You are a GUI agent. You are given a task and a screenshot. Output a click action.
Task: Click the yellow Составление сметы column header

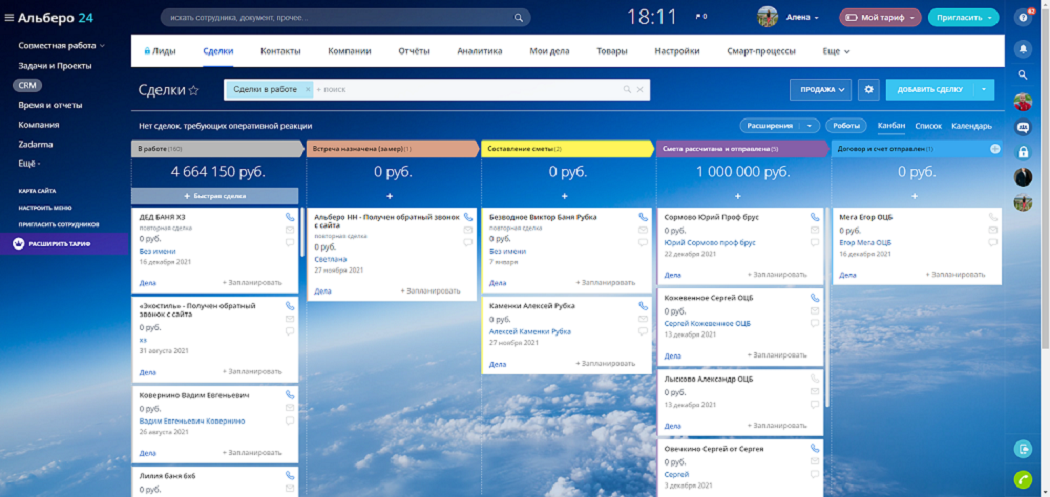(567, 149)
